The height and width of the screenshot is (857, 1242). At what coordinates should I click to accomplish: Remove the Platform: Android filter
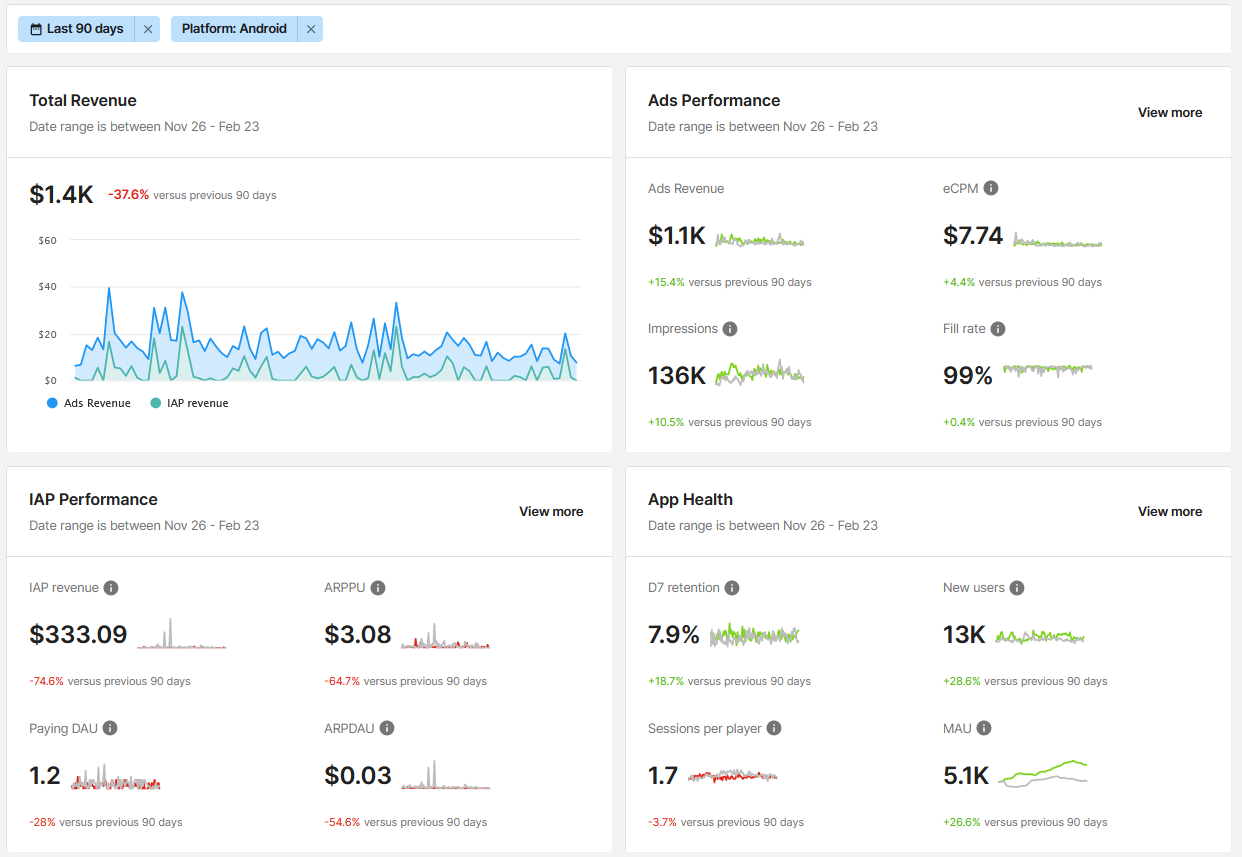point(310,28)
